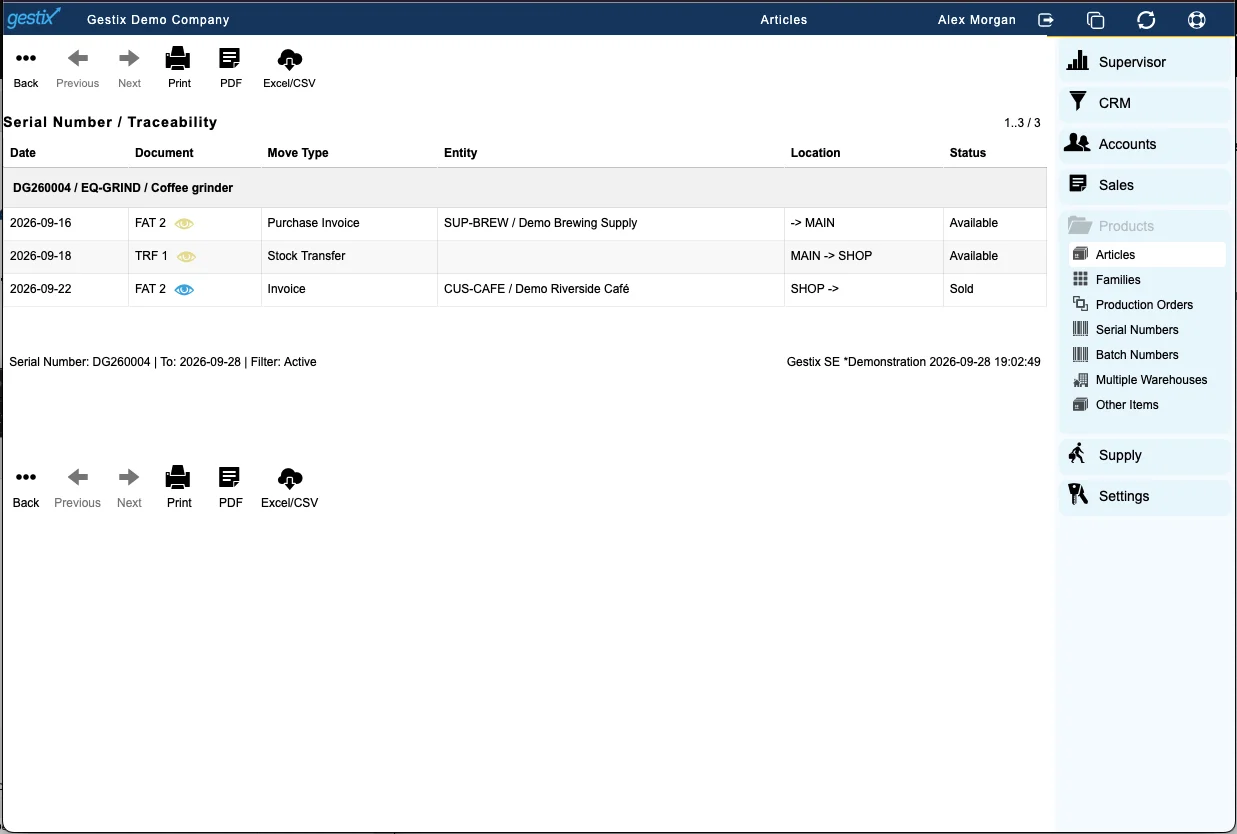Image resolution: width=1237 pixels, height=834 pixels.
Task: Open the Settings menu
Action: click(x=1144, y=496)
